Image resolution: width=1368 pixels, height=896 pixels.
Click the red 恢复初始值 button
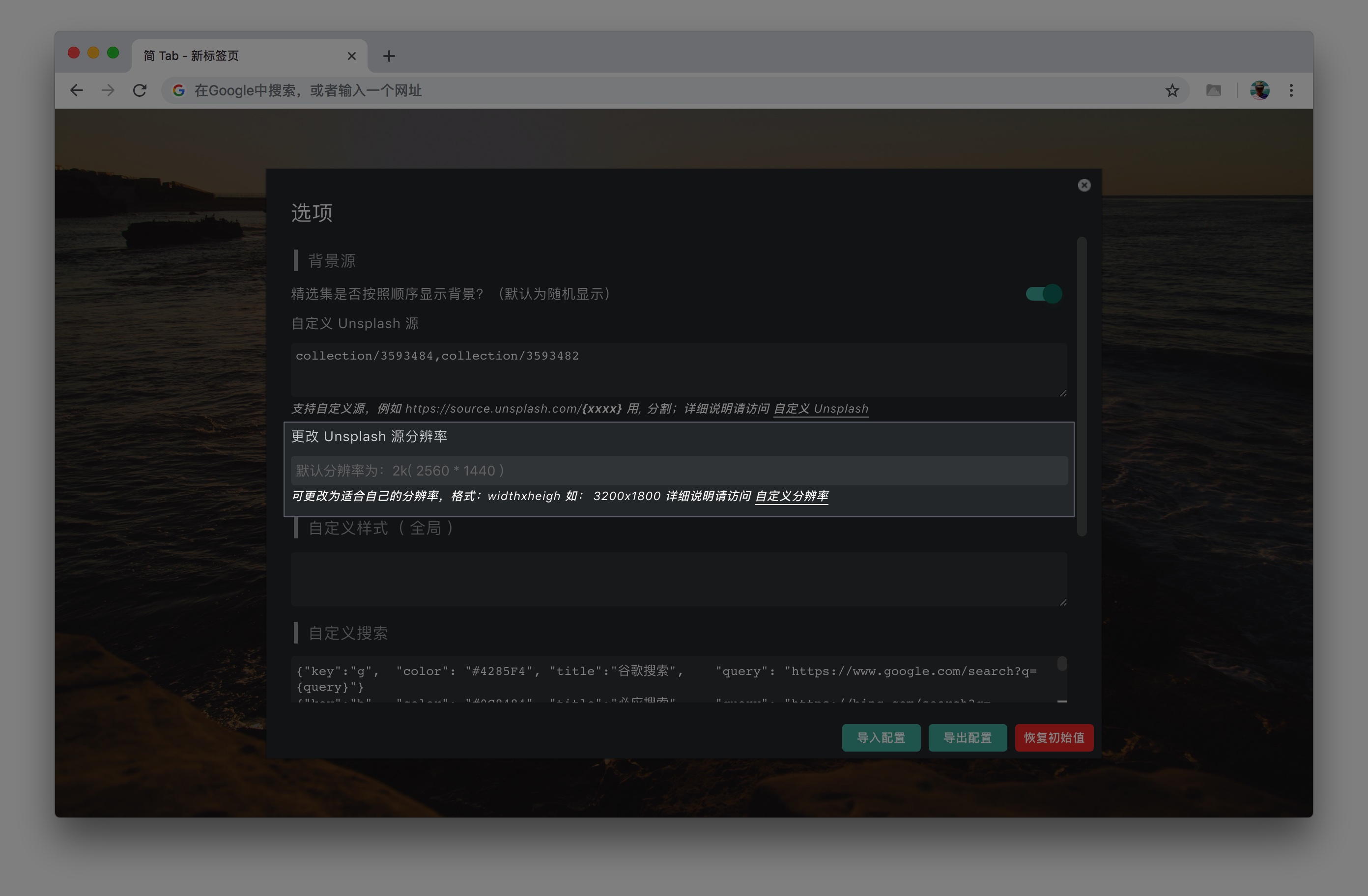click(1054, 737)
